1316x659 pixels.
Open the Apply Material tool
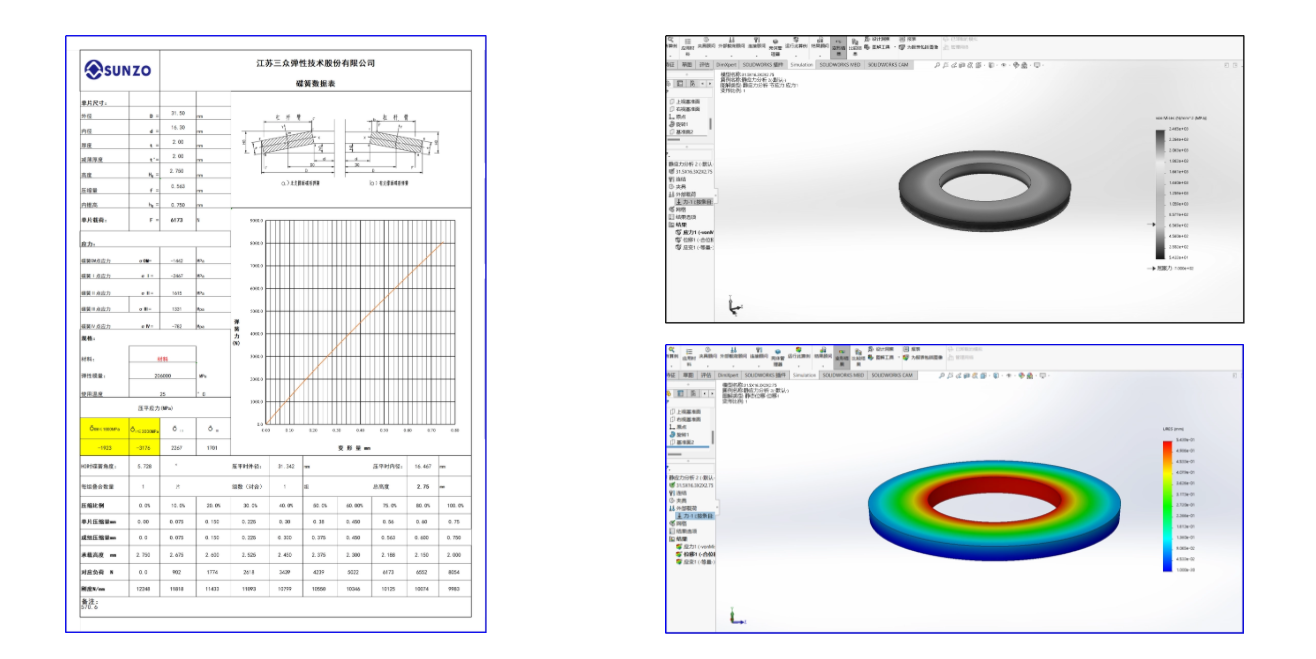(688, 44)
